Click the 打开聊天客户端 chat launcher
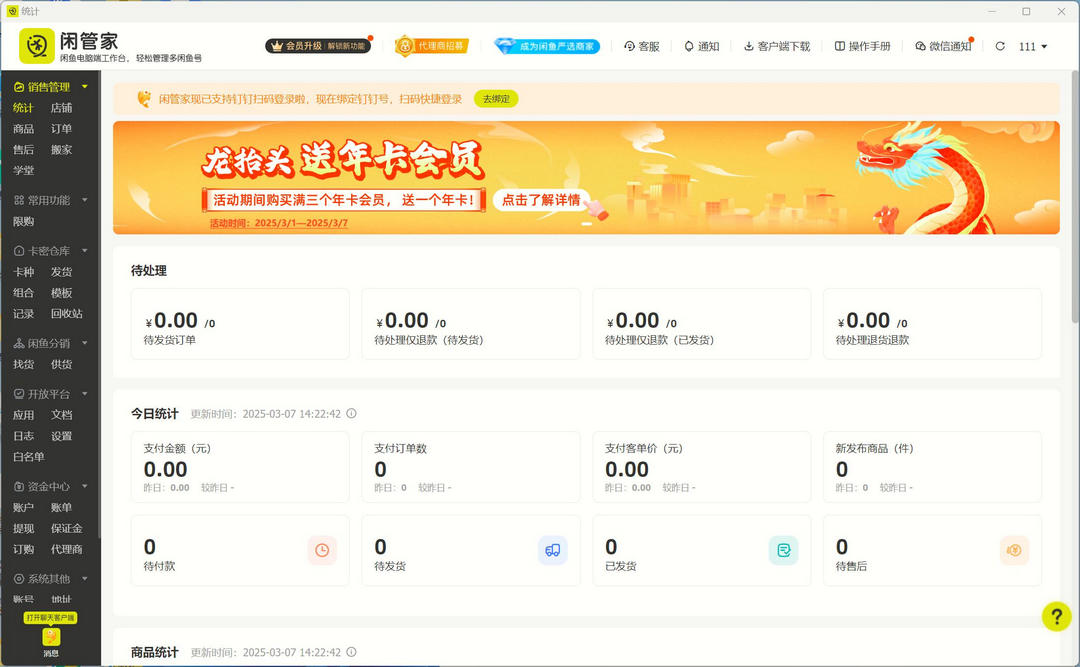Image resolution: width=1080 pixels, height=667 pixels. coord(50,616)
